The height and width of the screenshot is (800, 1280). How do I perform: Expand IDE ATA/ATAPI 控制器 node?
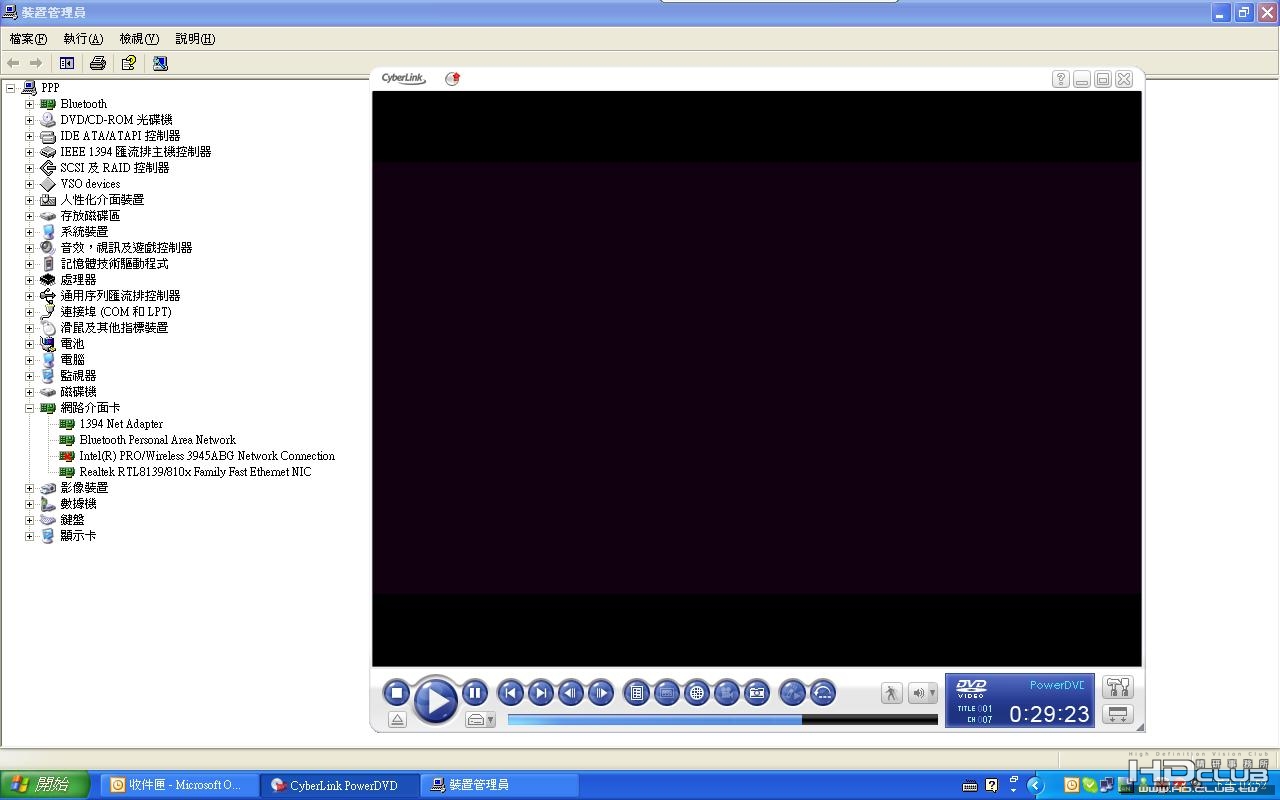pyautogui.click(x=29, y=136)
